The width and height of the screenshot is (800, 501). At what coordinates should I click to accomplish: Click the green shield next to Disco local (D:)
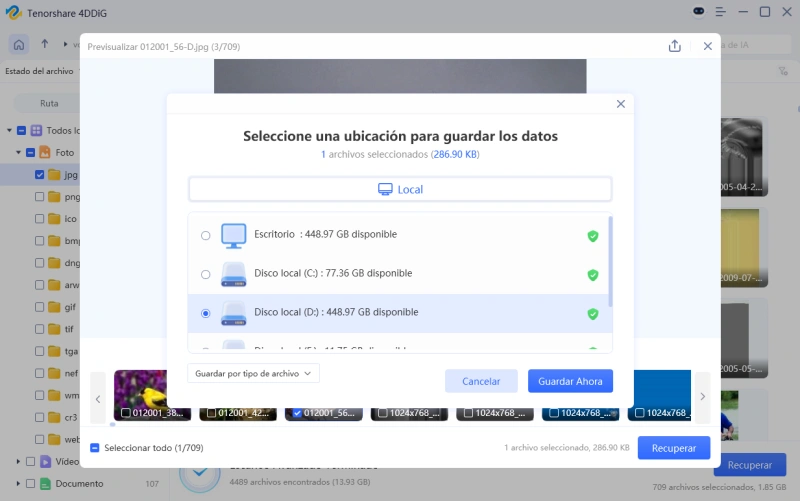[x=592, y=314]
